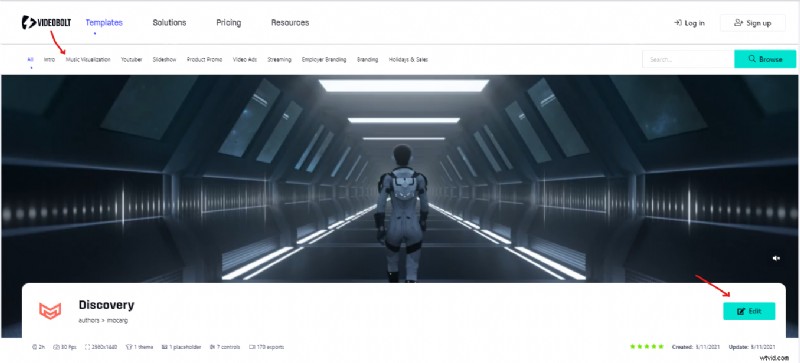The image size is (800, 363).
Task: Click the placeholder image icon
Action: pyautogui.click(x=164, y=347)
